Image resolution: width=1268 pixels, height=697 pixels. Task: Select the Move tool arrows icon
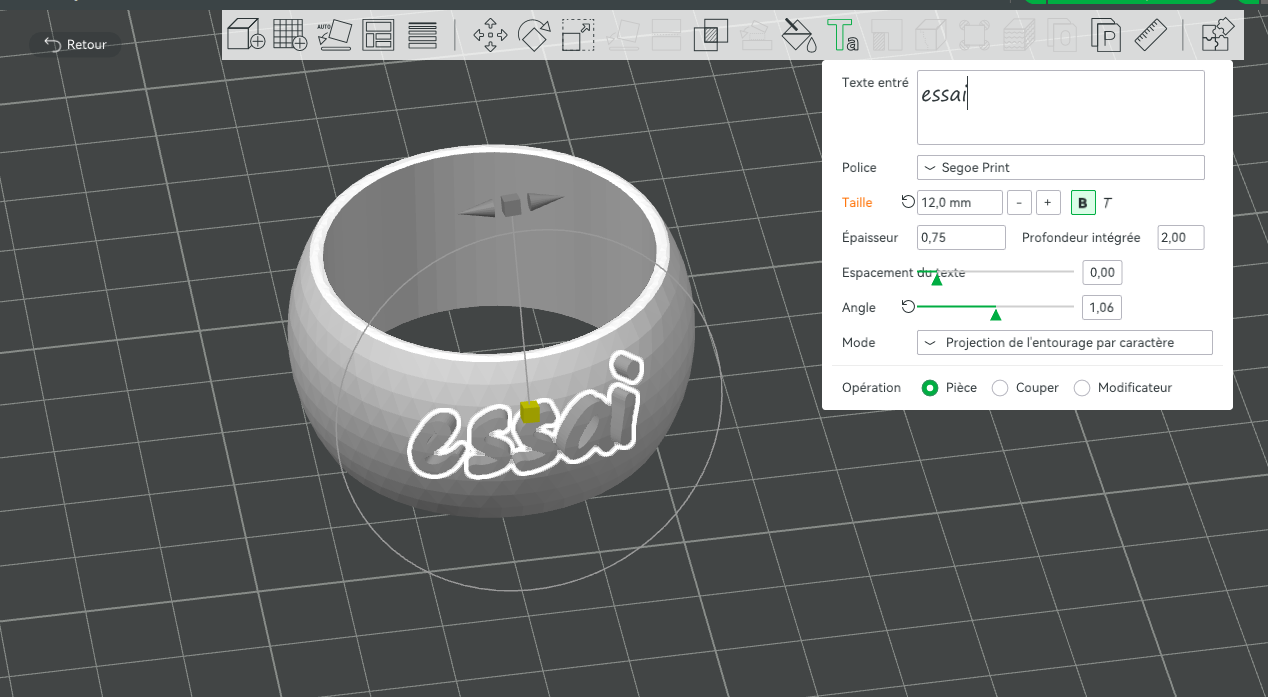[x=490, y=36]
